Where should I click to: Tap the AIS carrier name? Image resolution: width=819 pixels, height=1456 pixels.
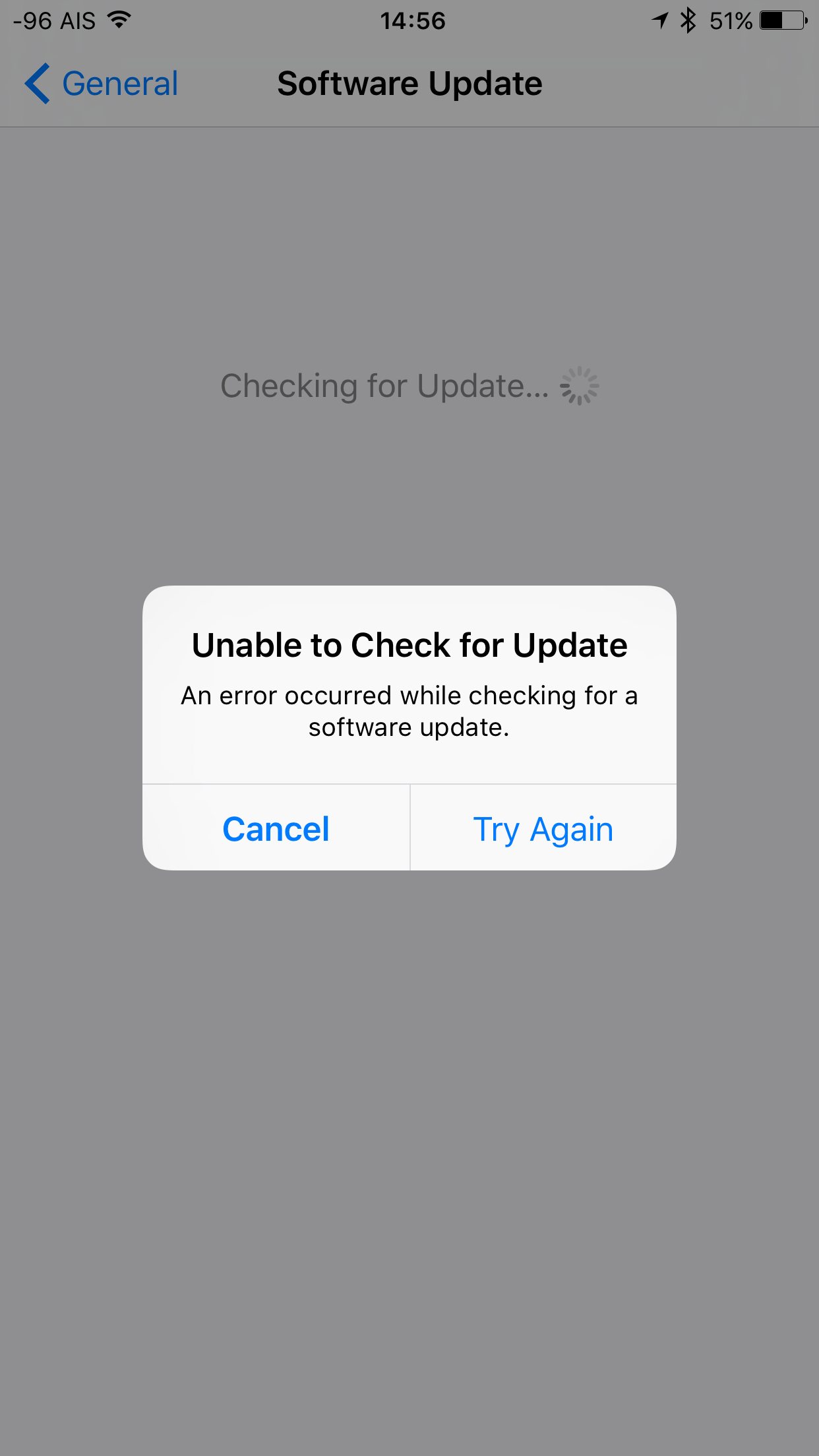click(78, 21)
